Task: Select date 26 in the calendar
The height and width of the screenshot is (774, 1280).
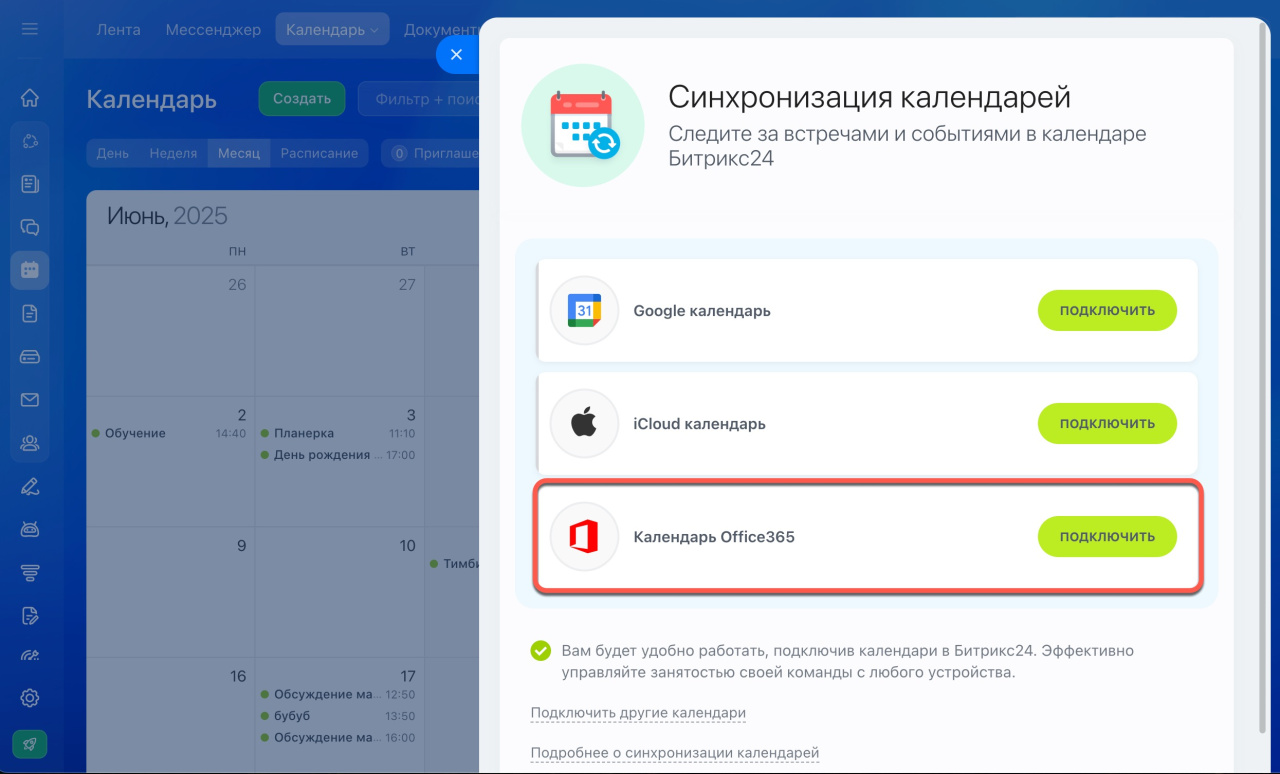Action: (x=237, y=284)
